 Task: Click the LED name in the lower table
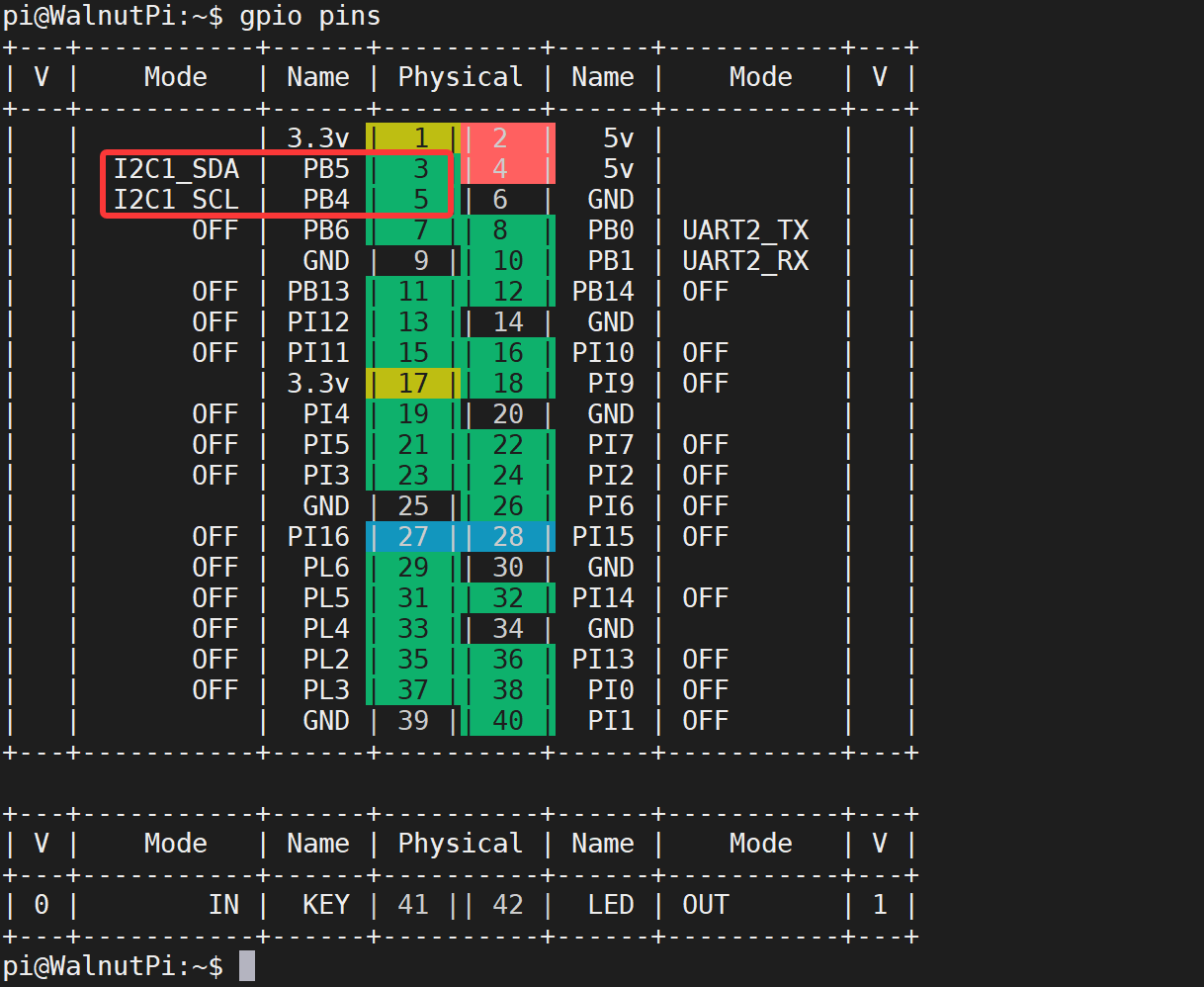(x=611, y=905)
